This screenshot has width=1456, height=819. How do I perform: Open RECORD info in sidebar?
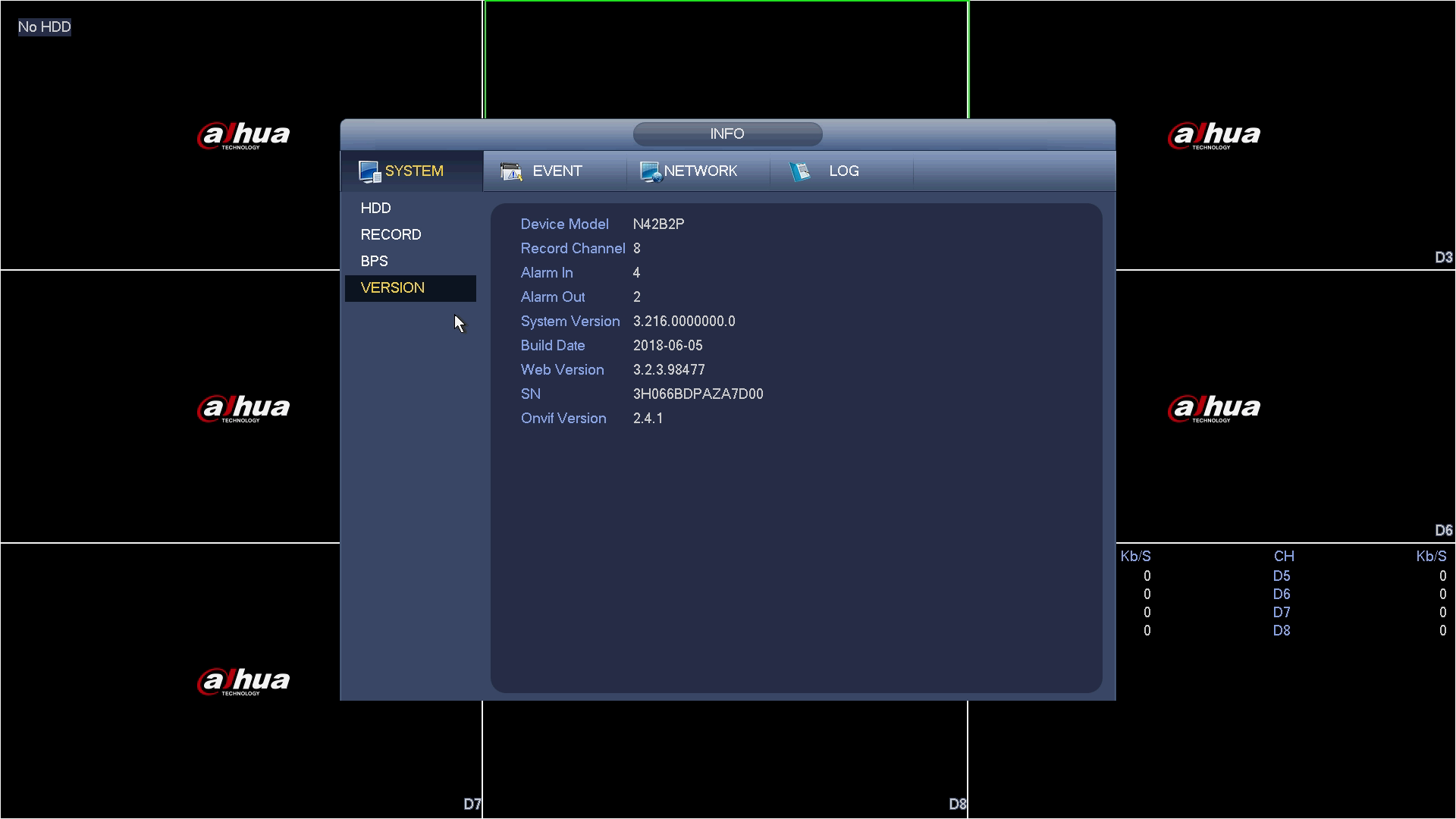coord(391,234)
